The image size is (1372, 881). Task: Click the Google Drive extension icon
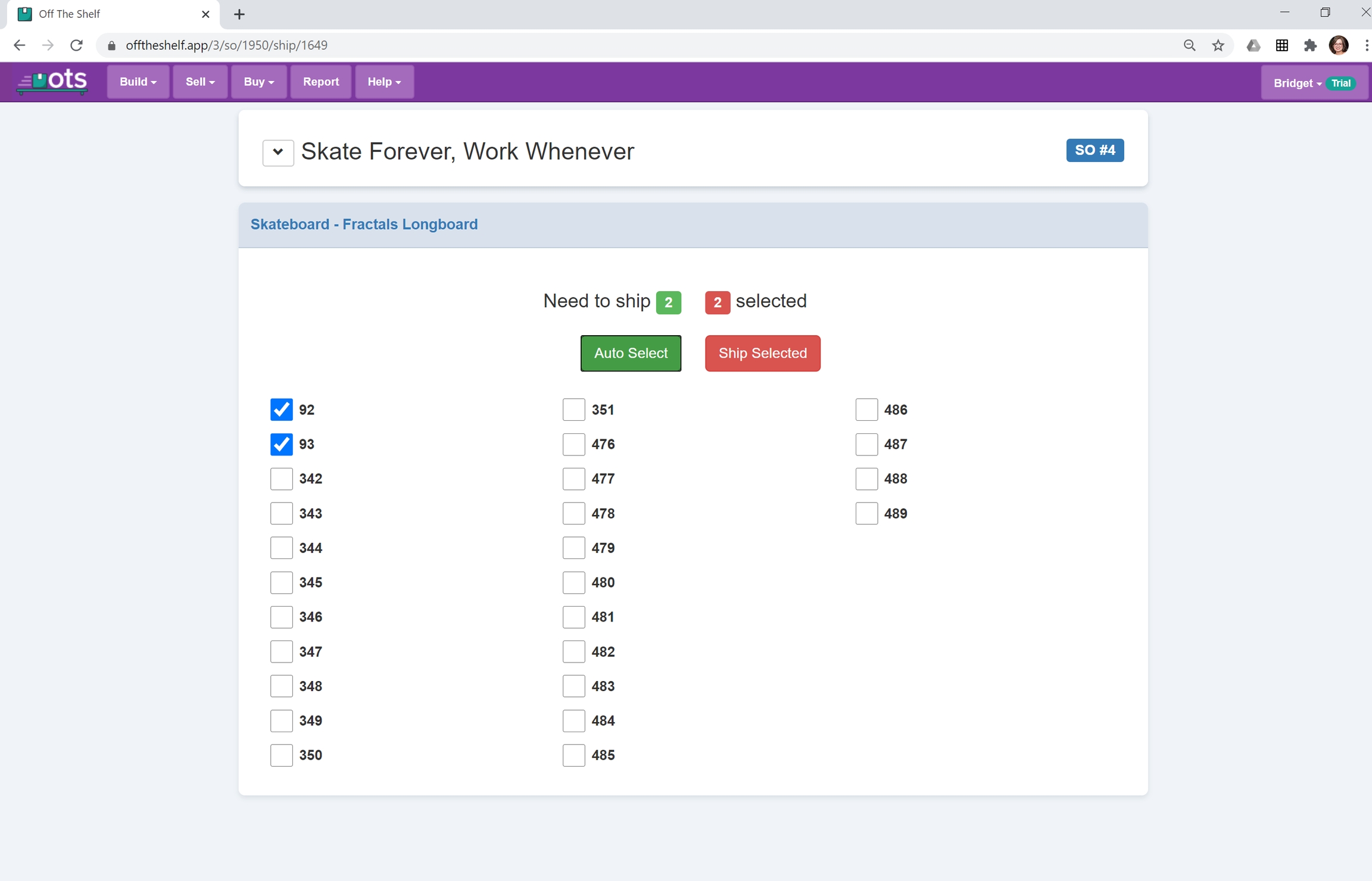[x=1253, y=45]
